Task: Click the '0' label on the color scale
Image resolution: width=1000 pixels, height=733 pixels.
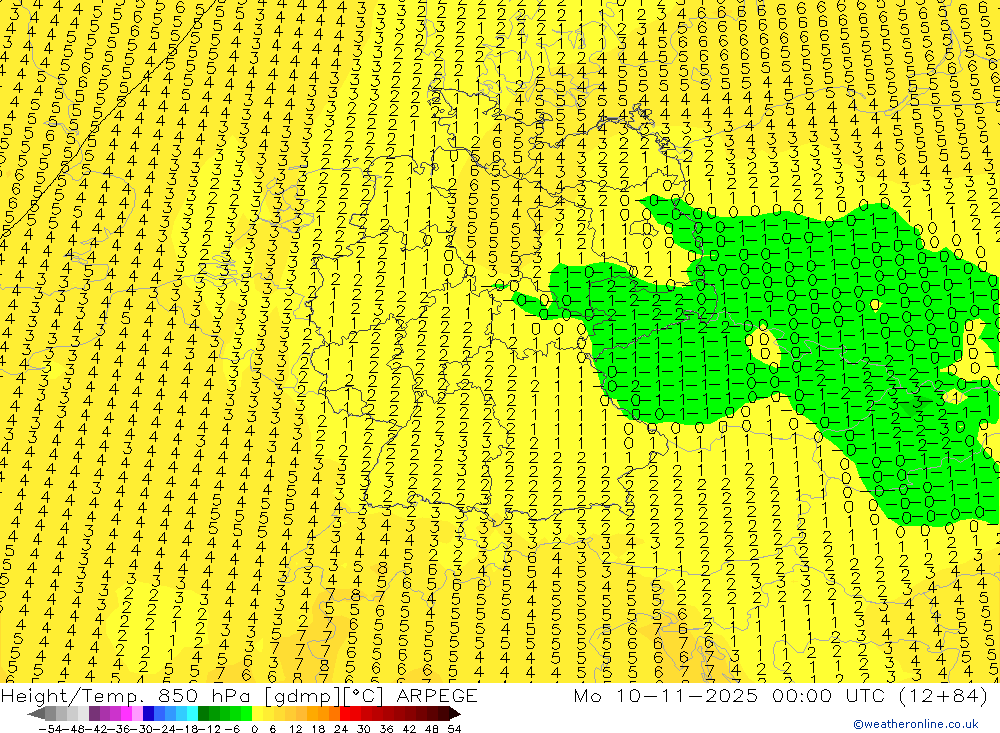Action: point(254,729)
